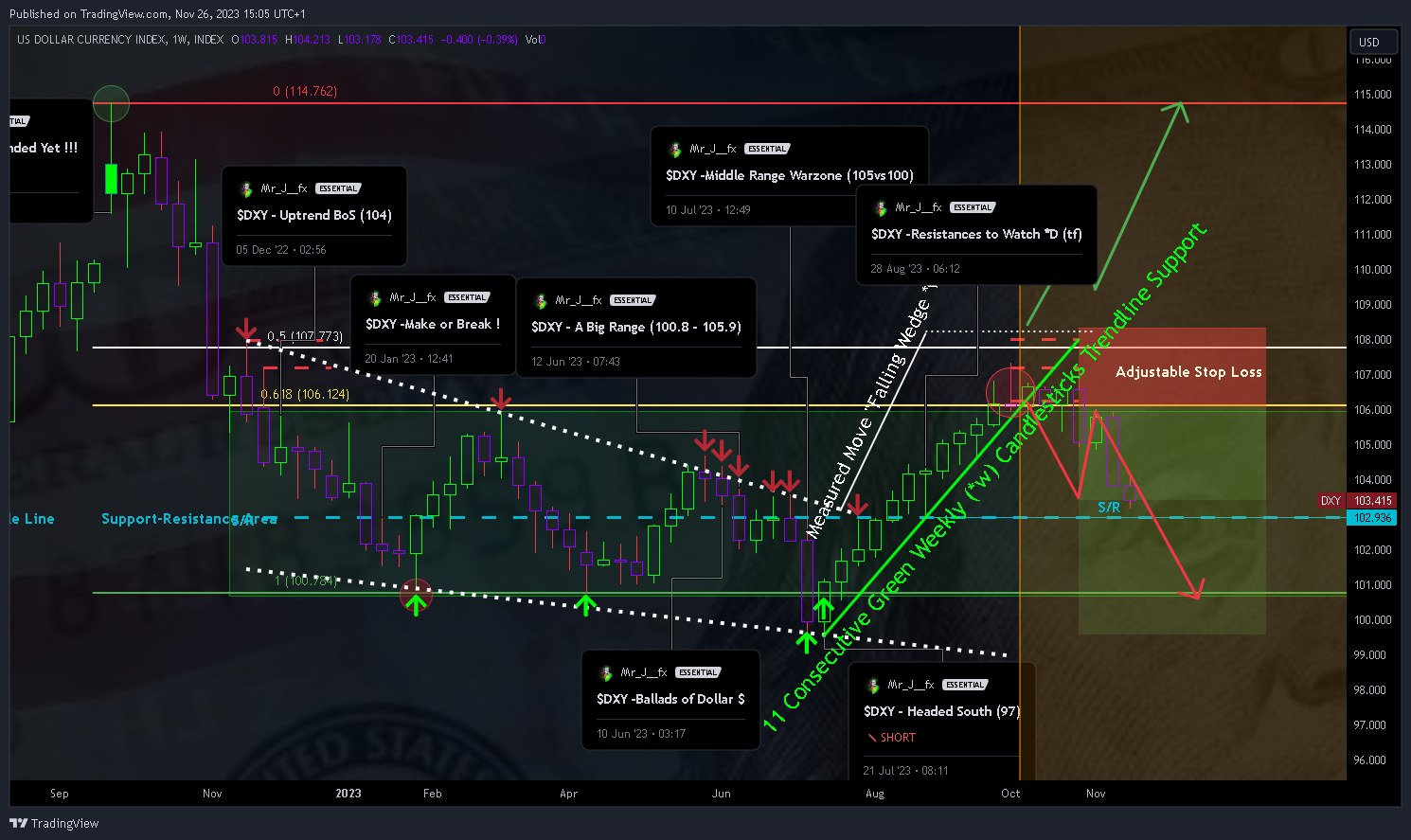Viewport: 1411px width, 840px height.
Task: Click the 'US DOLLAR CURRENCY INDEX, 1W, INDEX' title
Action: click(x=120, y=40)
